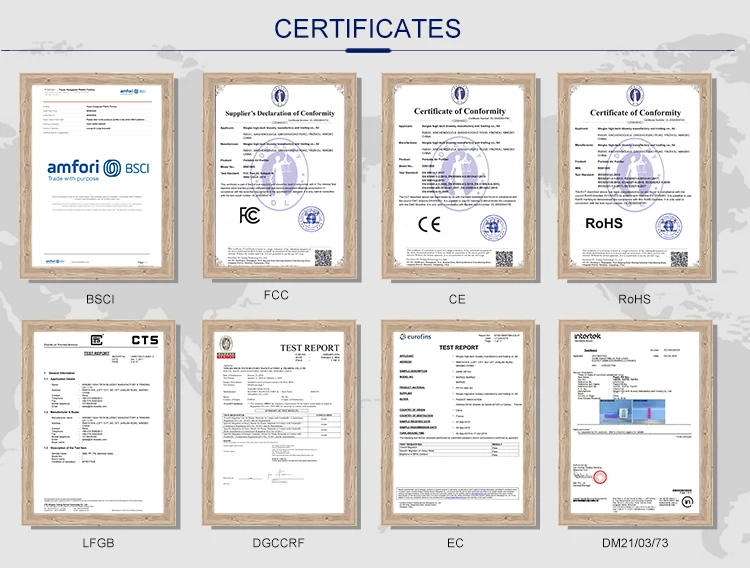Click 'TEST REPORT' heading on eurofins document
The height and width of the screenshot is (578, 750).
(459, 347)
